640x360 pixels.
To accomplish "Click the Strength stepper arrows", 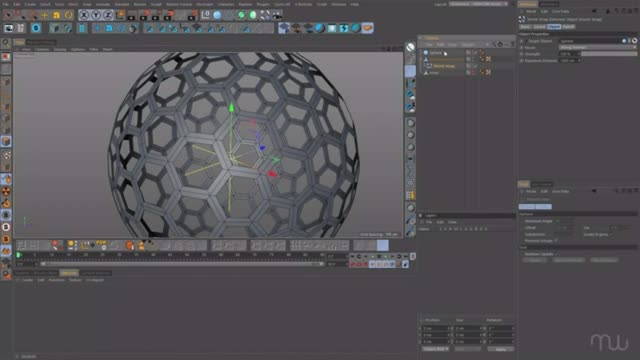I will click(578, 54).
